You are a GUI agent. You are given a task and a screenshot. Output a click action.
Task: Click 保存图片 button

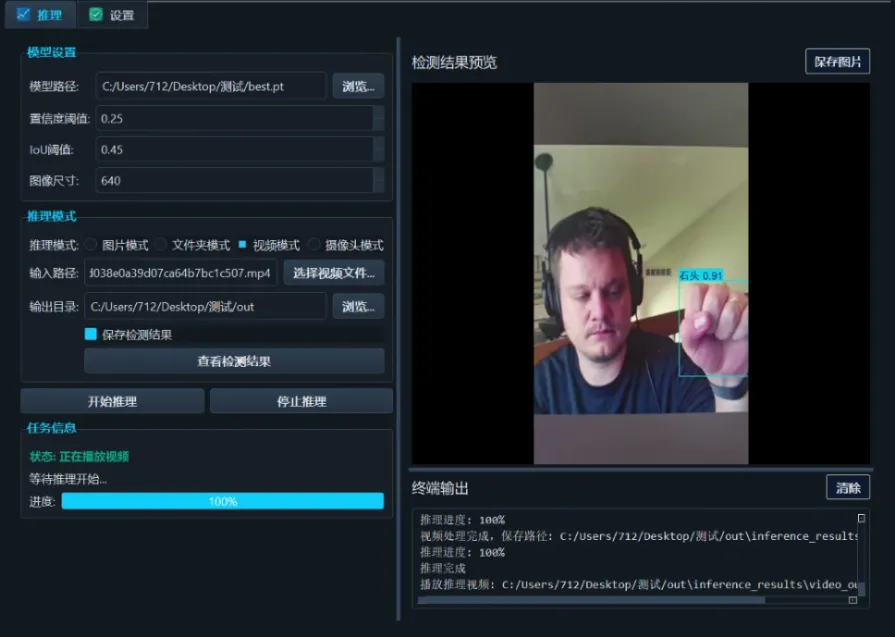coord(837,62)
